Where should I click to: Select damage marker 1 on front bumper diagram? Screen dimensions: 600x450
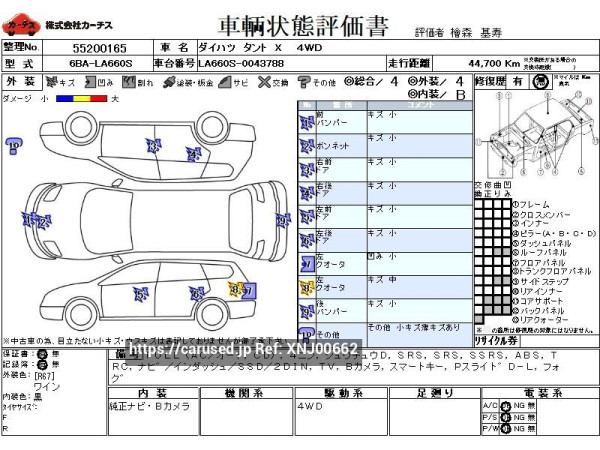click(28, 220)
